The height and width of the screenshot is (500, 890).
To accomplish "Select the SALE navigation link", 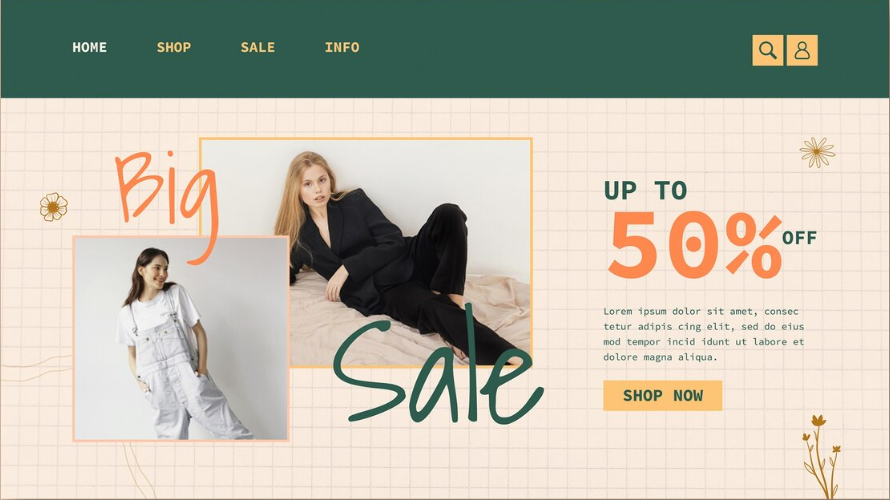I will point(258,48).
